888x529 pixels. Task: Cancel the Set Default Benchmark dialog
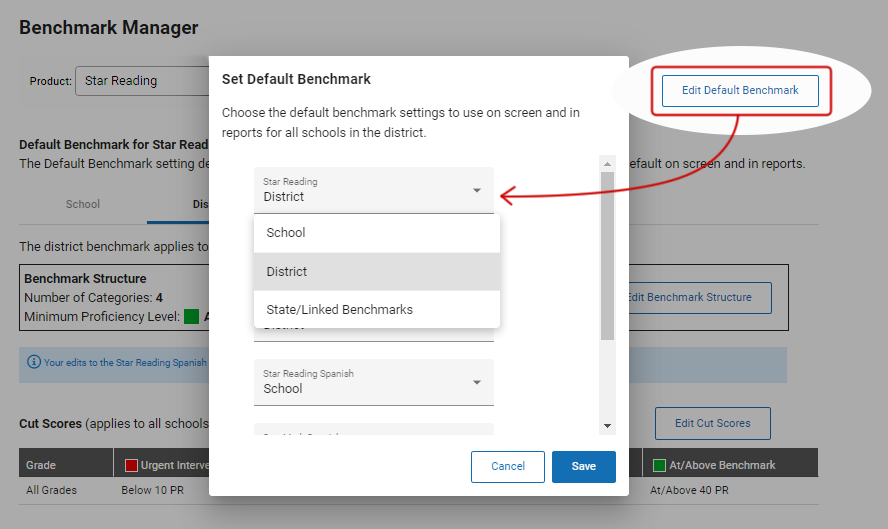click(508, 466)
